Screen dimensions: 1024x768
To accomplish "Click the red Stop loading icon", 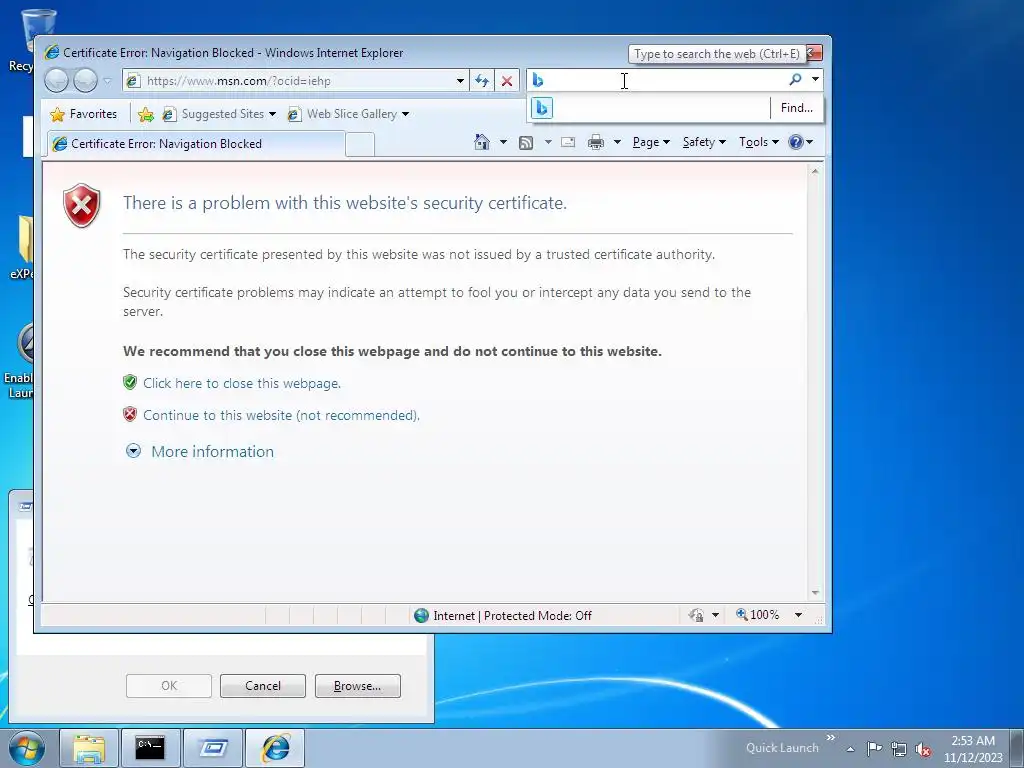I will click(507, 81).
